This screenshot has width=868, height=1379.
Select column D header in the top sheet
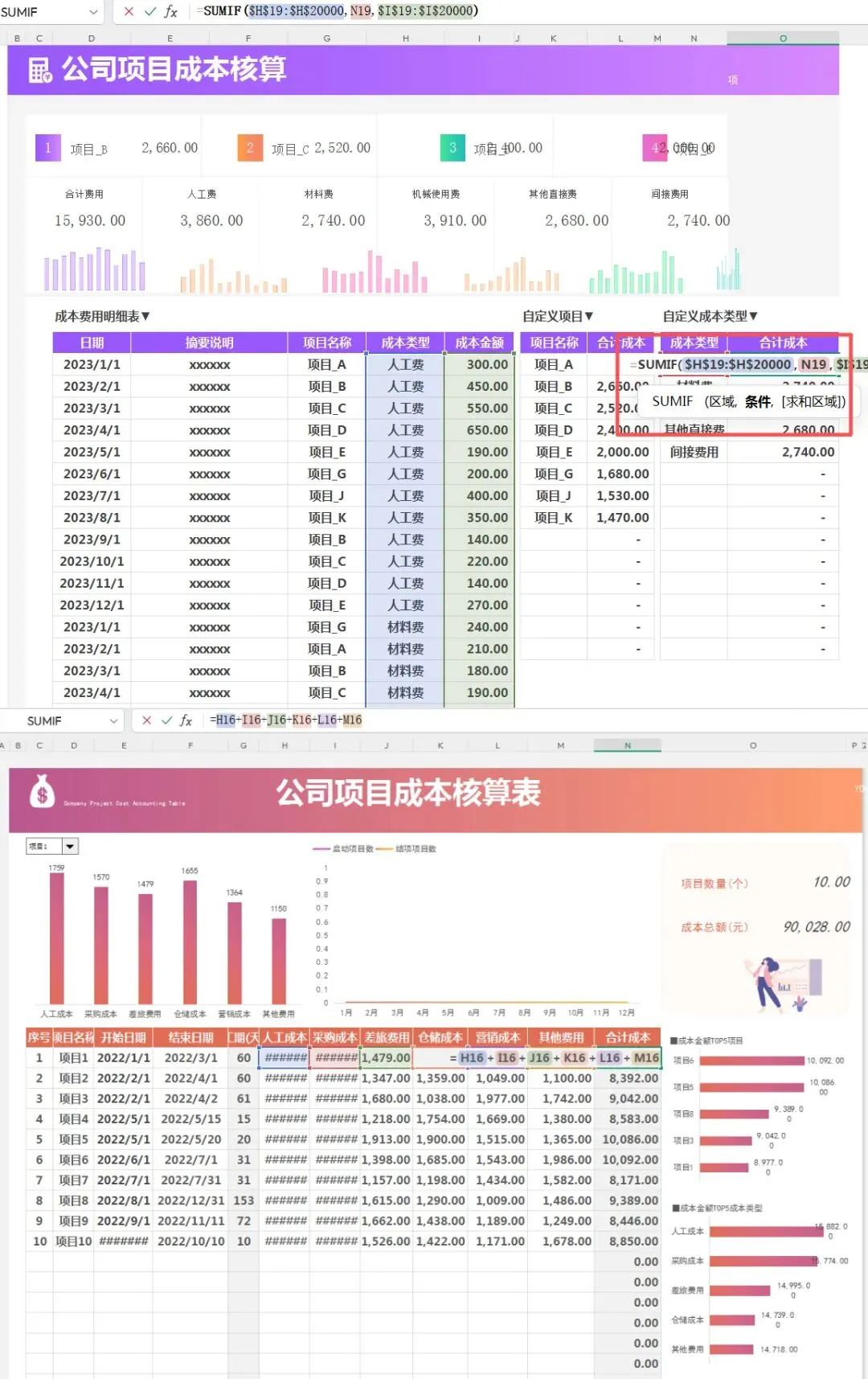(x=91, y=38)
